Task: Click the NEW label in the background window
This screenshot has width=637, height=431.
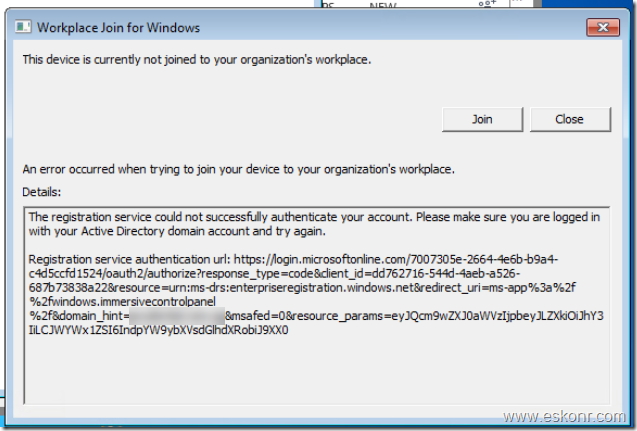Action: coord(383,6)
